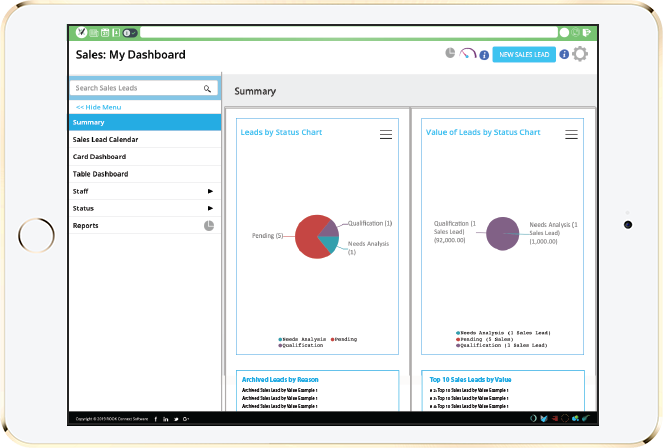The image size is (663, 448).
Task: Click the settings gear icon in header
Action: coord(580,54)
